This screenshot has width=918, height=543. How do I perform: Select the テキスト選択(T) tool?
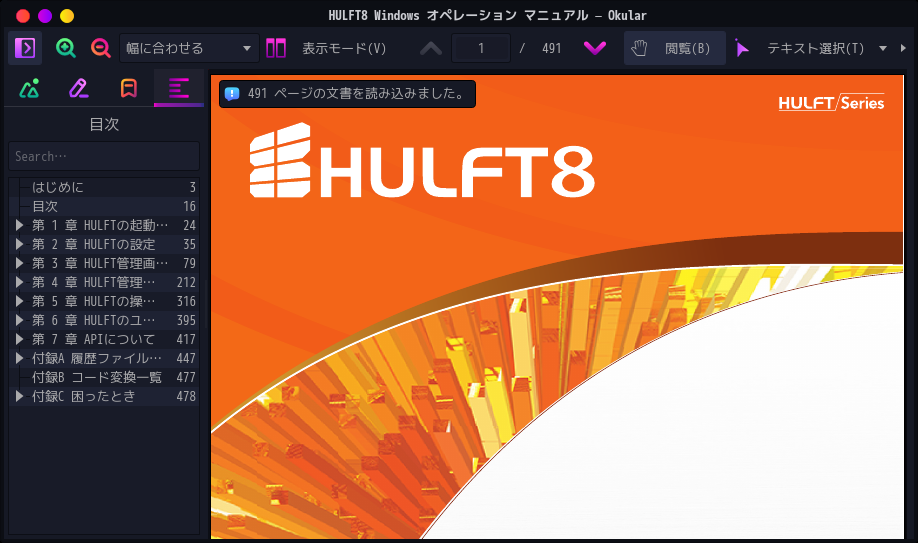pos(801,48)
